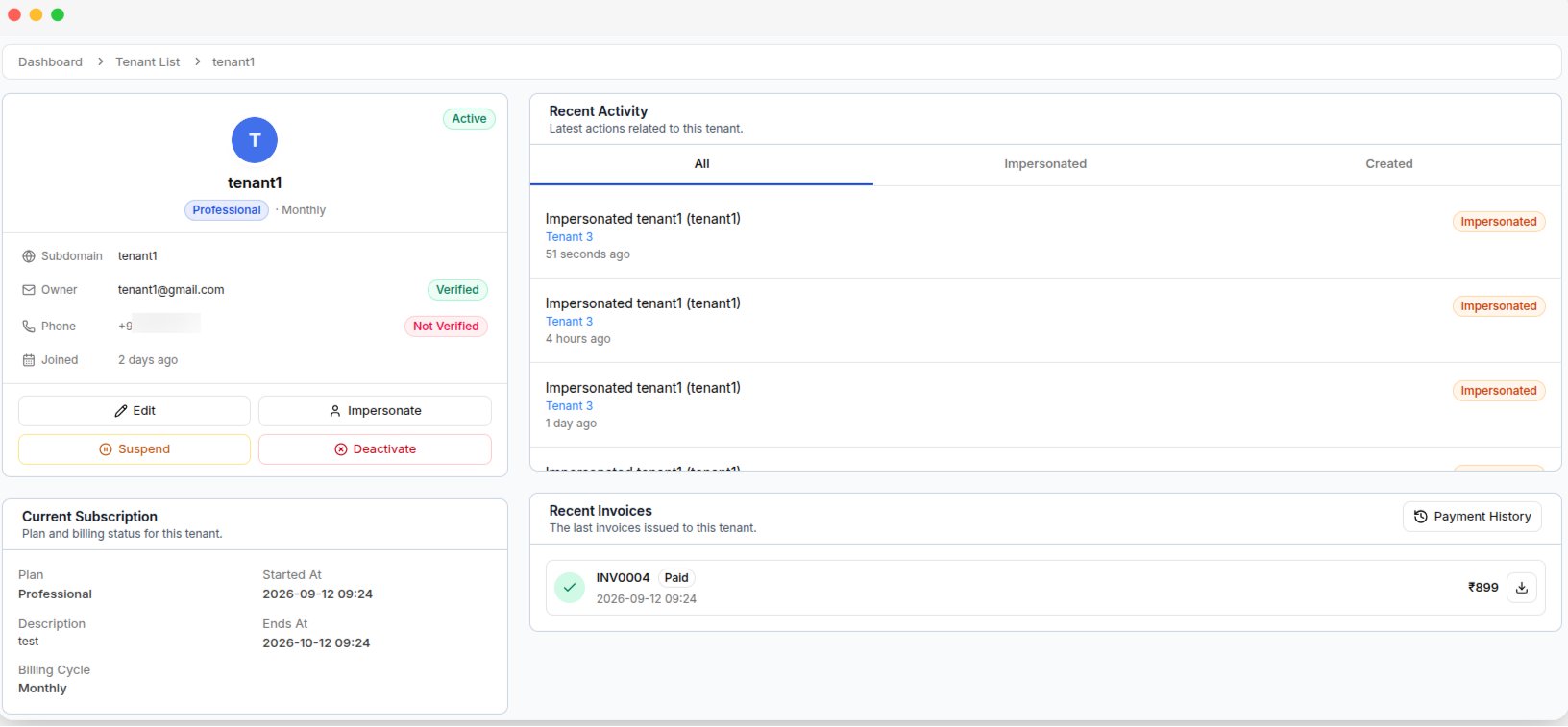The width and height of the screenshot is (1568, 727).
Task: Click the Current Subscription heading
Action: point(89,517)
